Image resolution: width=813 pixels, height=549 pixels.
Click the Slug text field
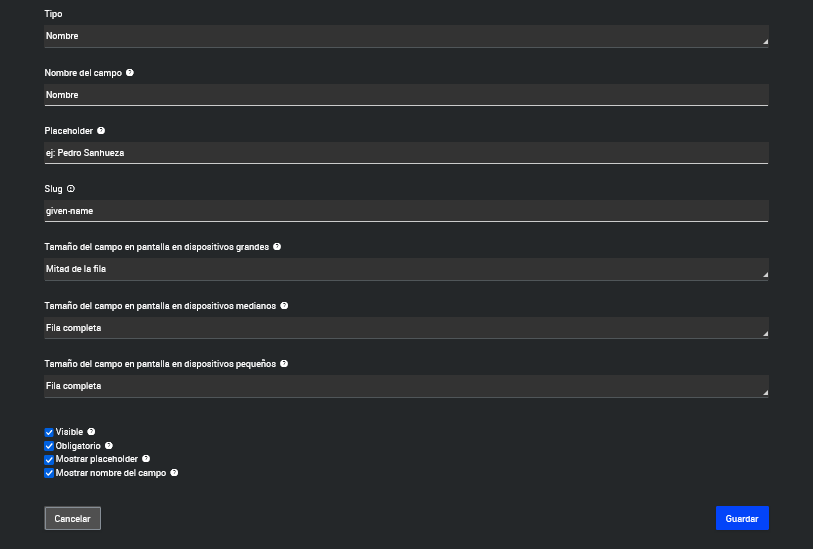(406, 211)
